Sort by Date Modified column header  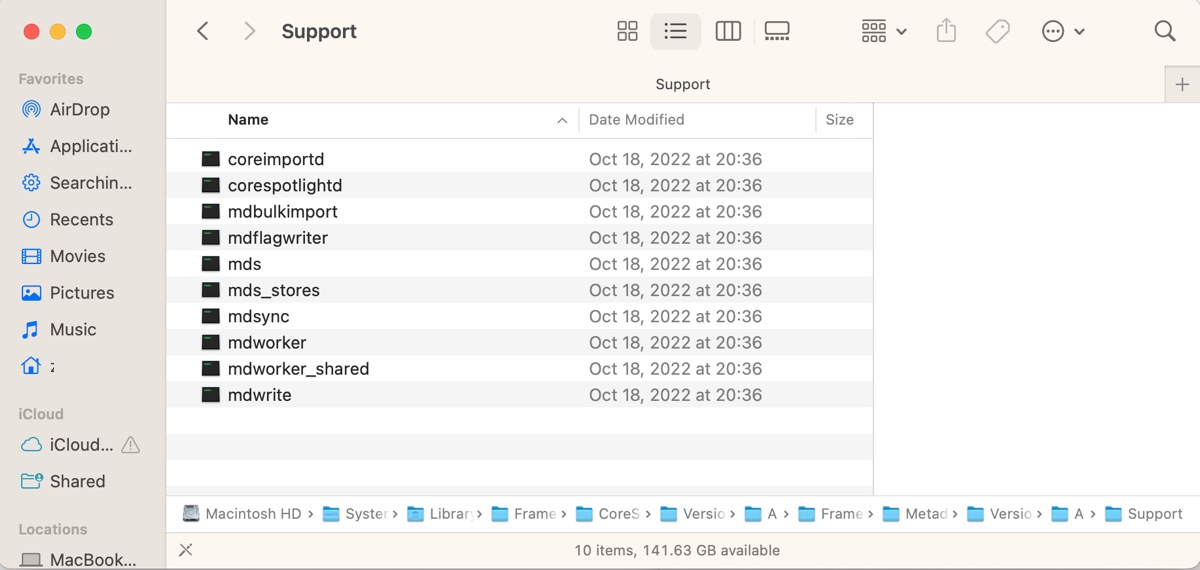click(x=637, y=119)
